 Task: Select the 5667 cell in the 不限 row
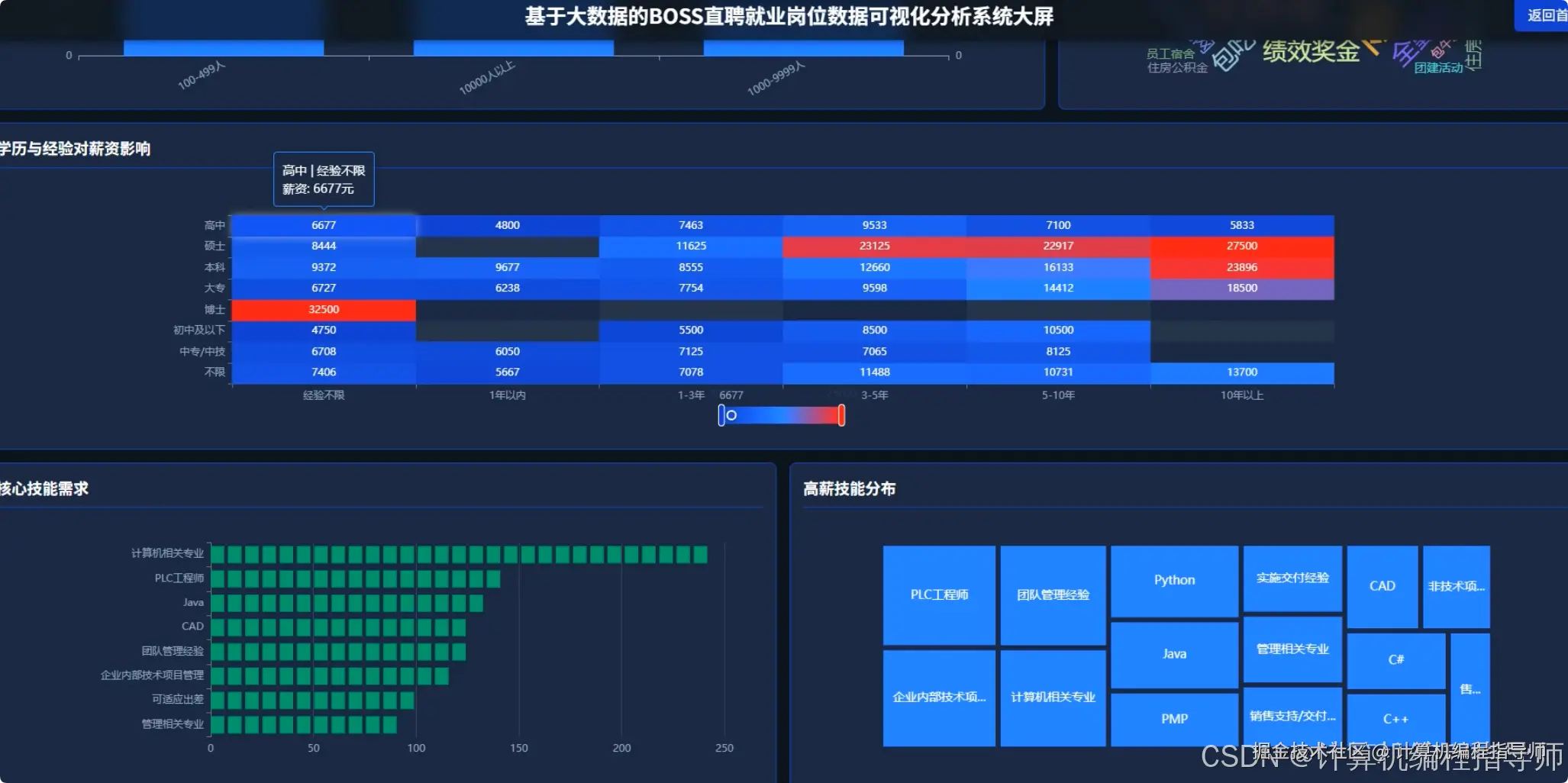coord(508,372)
